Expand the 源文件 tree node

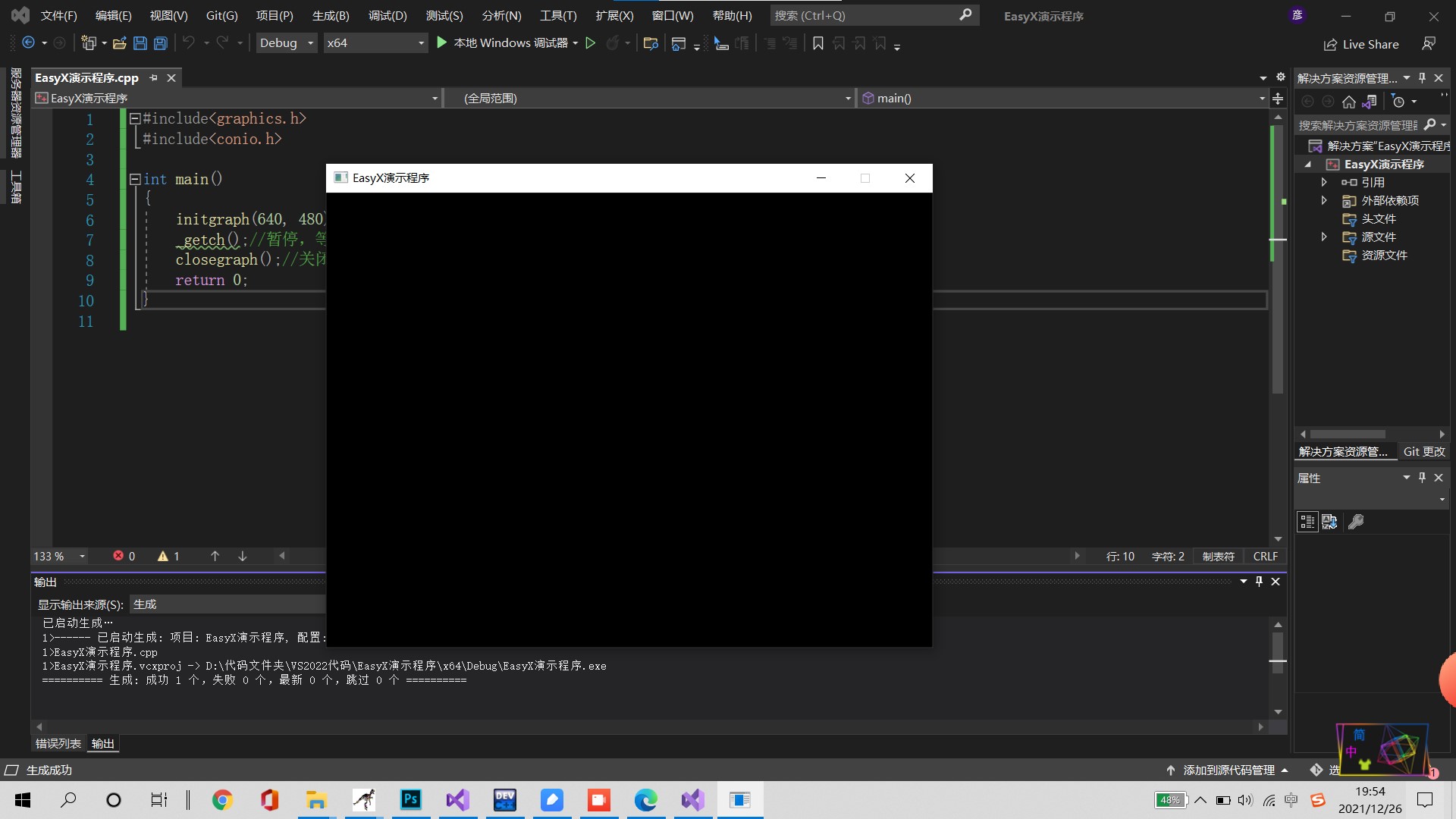point(1323,237)
